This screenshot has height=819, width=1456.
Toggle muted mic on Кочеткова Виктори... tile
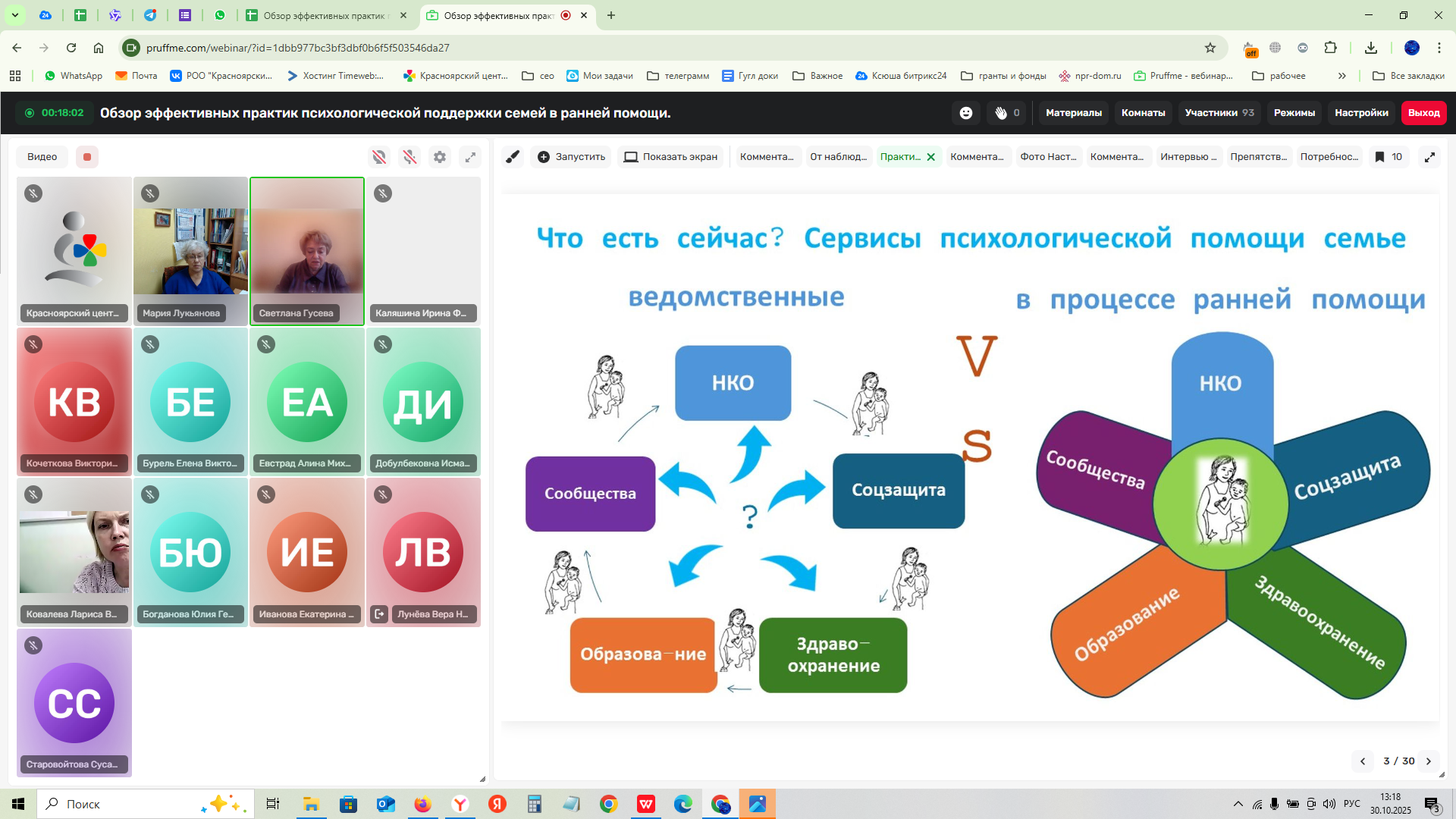coord(33,344)
